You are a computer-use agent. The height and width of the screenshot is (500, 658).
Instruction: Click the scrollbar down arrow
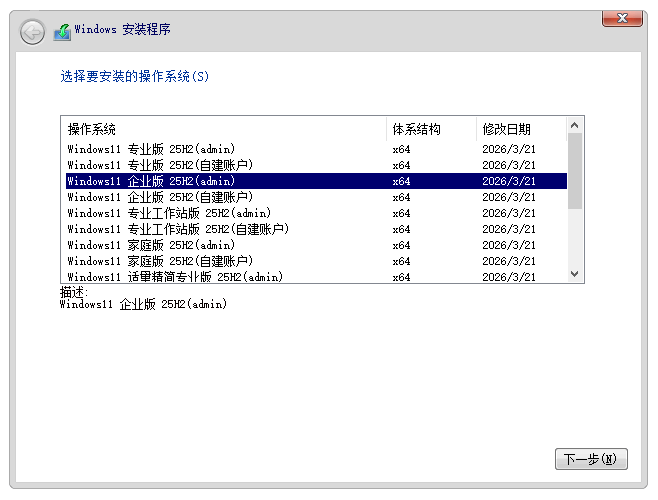574,274
